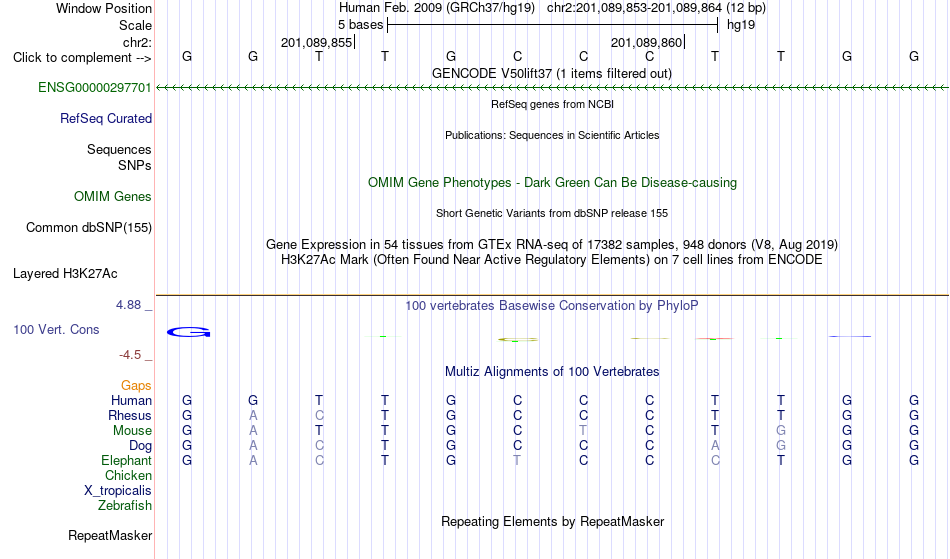Click the 4.88 PhyloP scale value

pyautogui.click(x=128, y=305)
